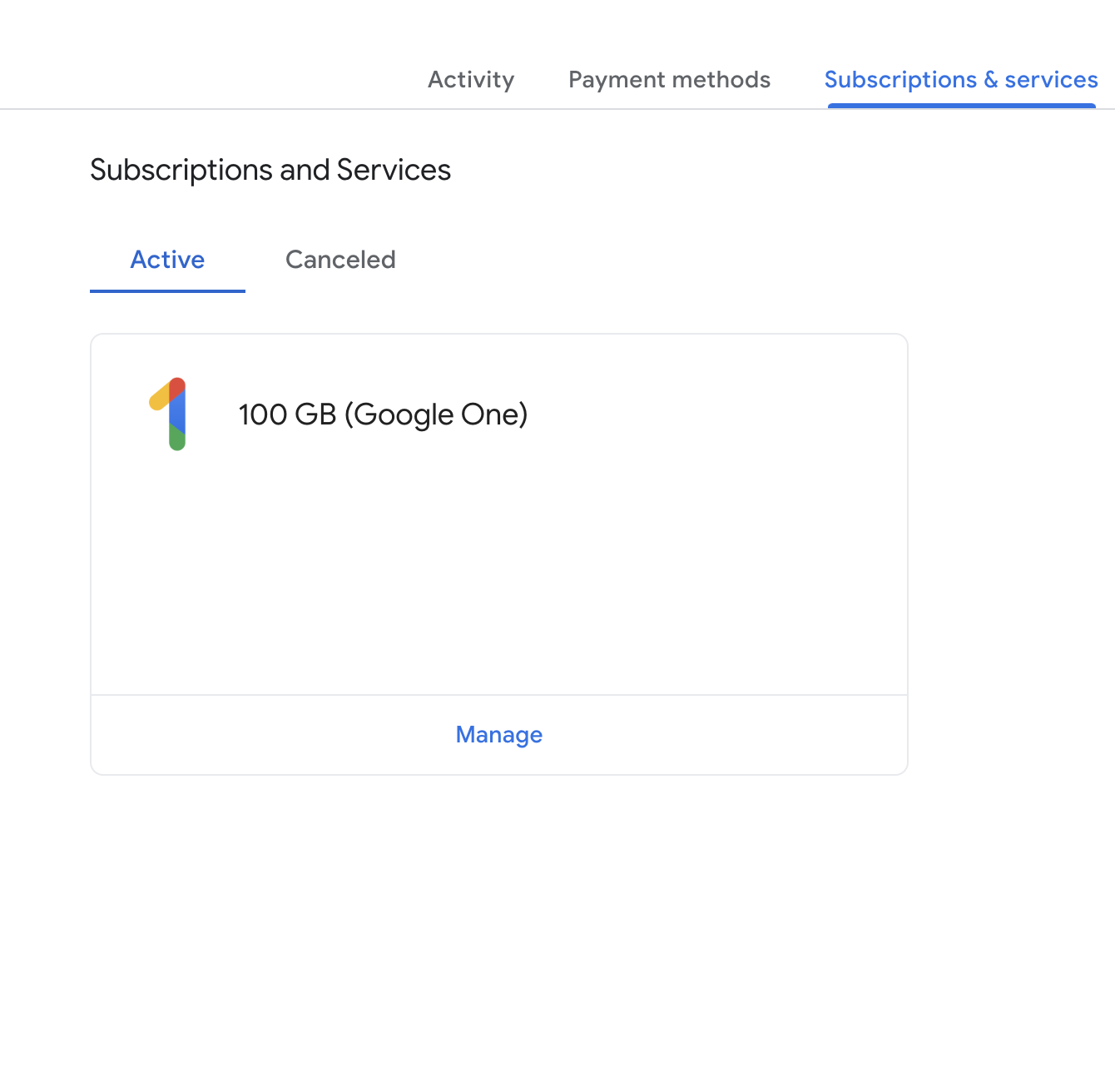Show the Active subscriptions tab
The image size is (1115, 1092).
(167, 260)
